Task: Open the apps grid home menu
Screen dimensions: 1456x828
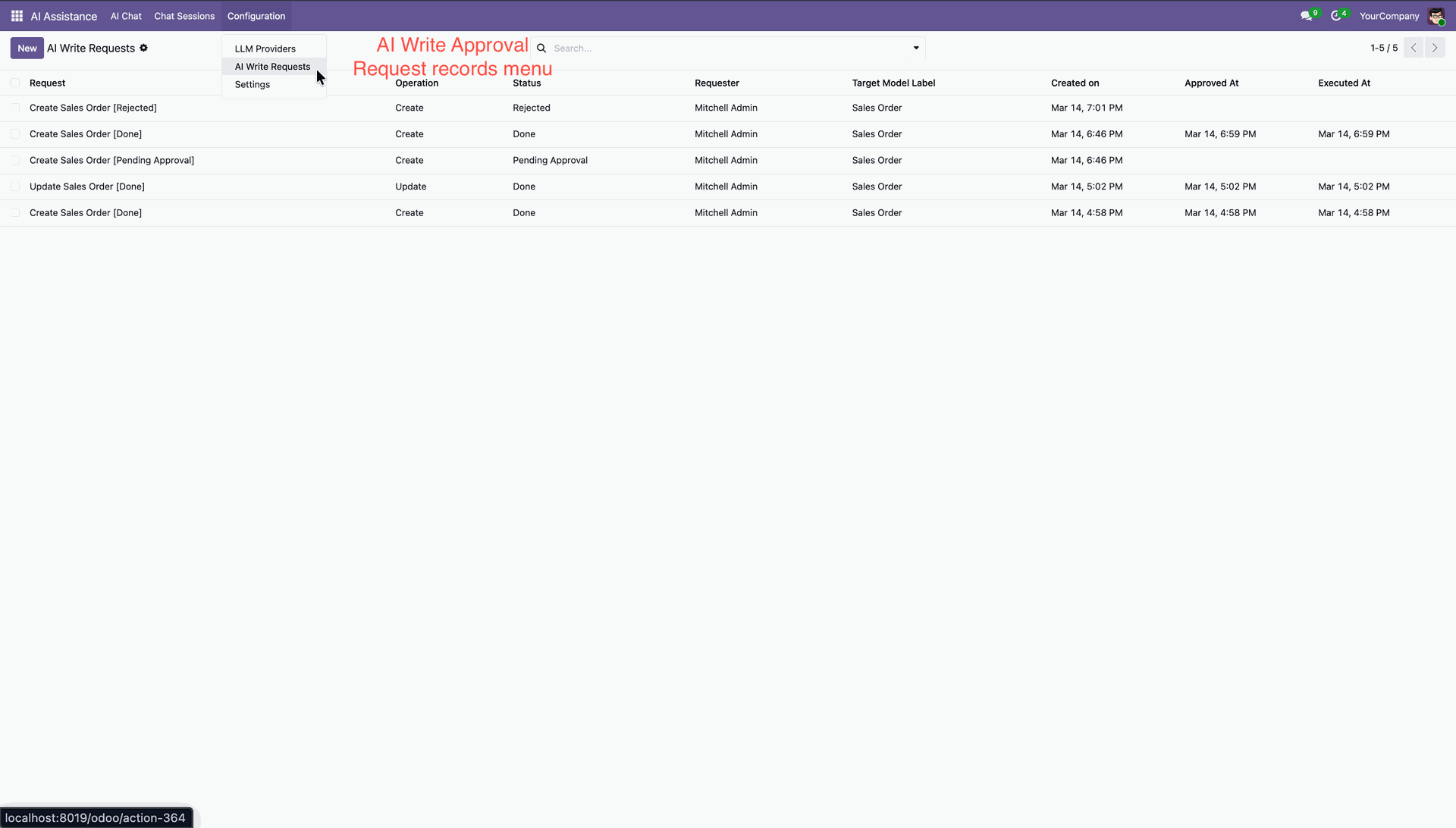Action: pos(17,16)
